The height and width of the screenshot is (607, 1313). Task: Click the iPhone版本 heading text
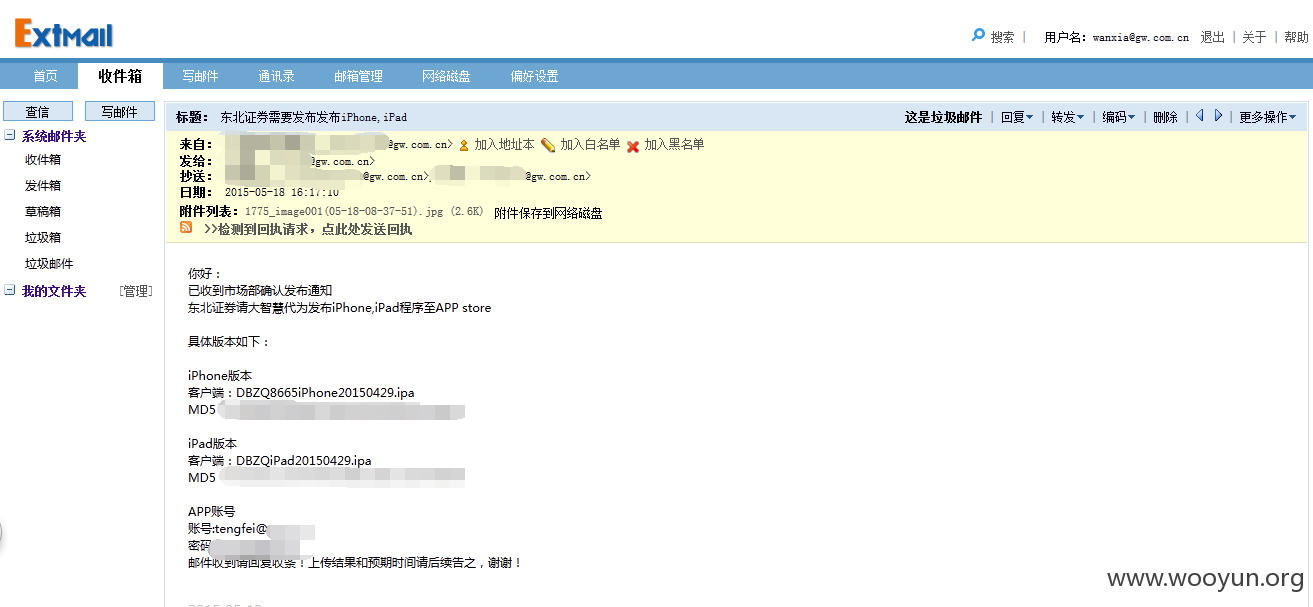[x=220, y=376]
